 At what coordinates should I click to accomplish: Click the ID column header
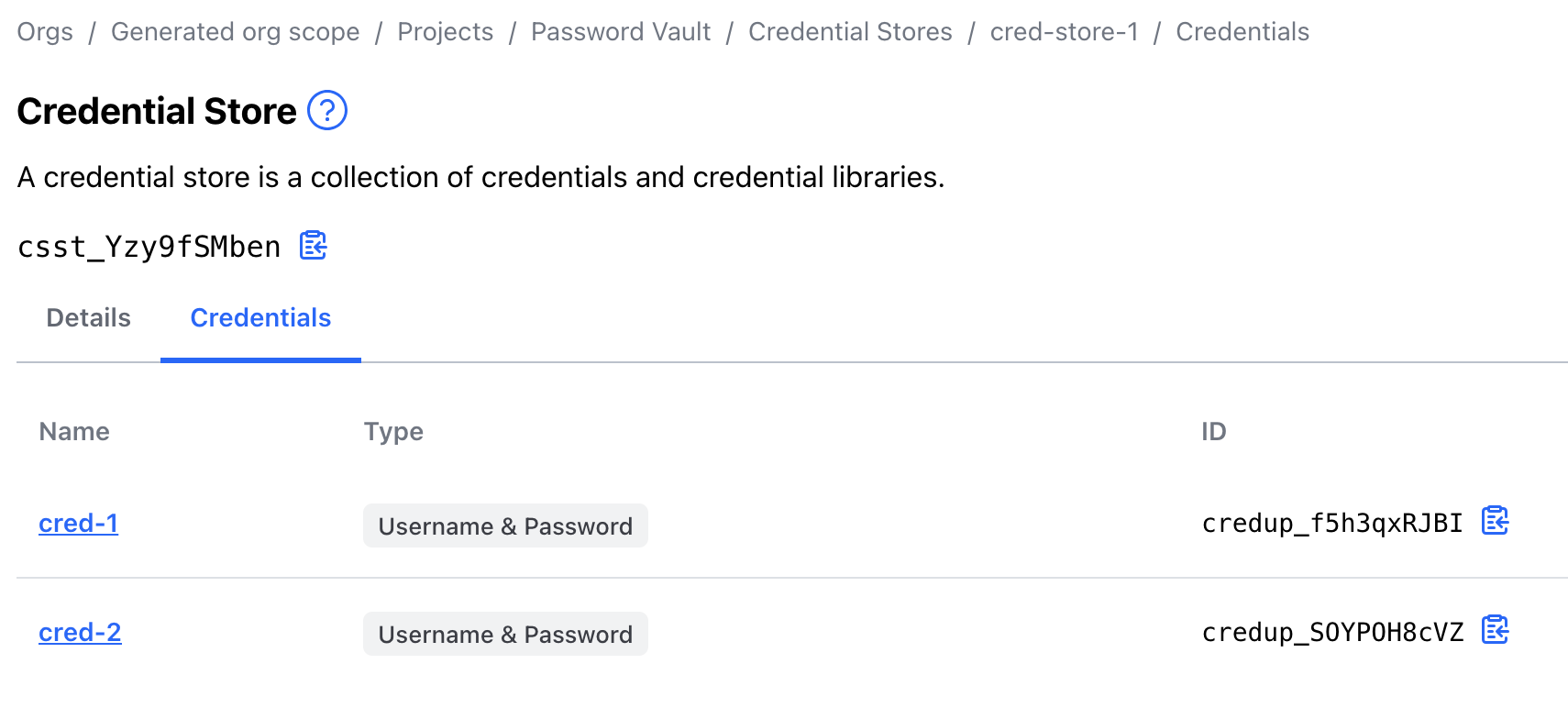(x=1214, y=431)
